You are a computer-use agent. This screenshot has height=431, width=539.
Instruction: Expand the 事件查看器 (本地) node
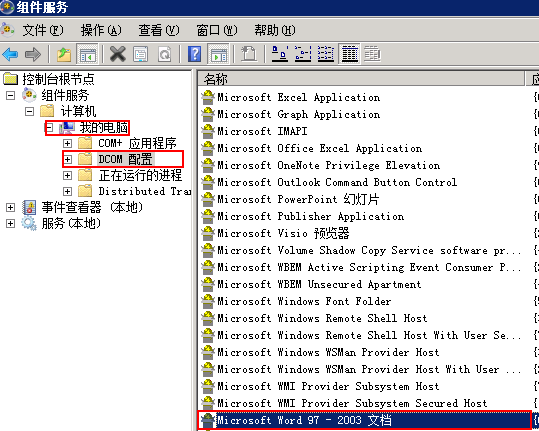[11, 207]
